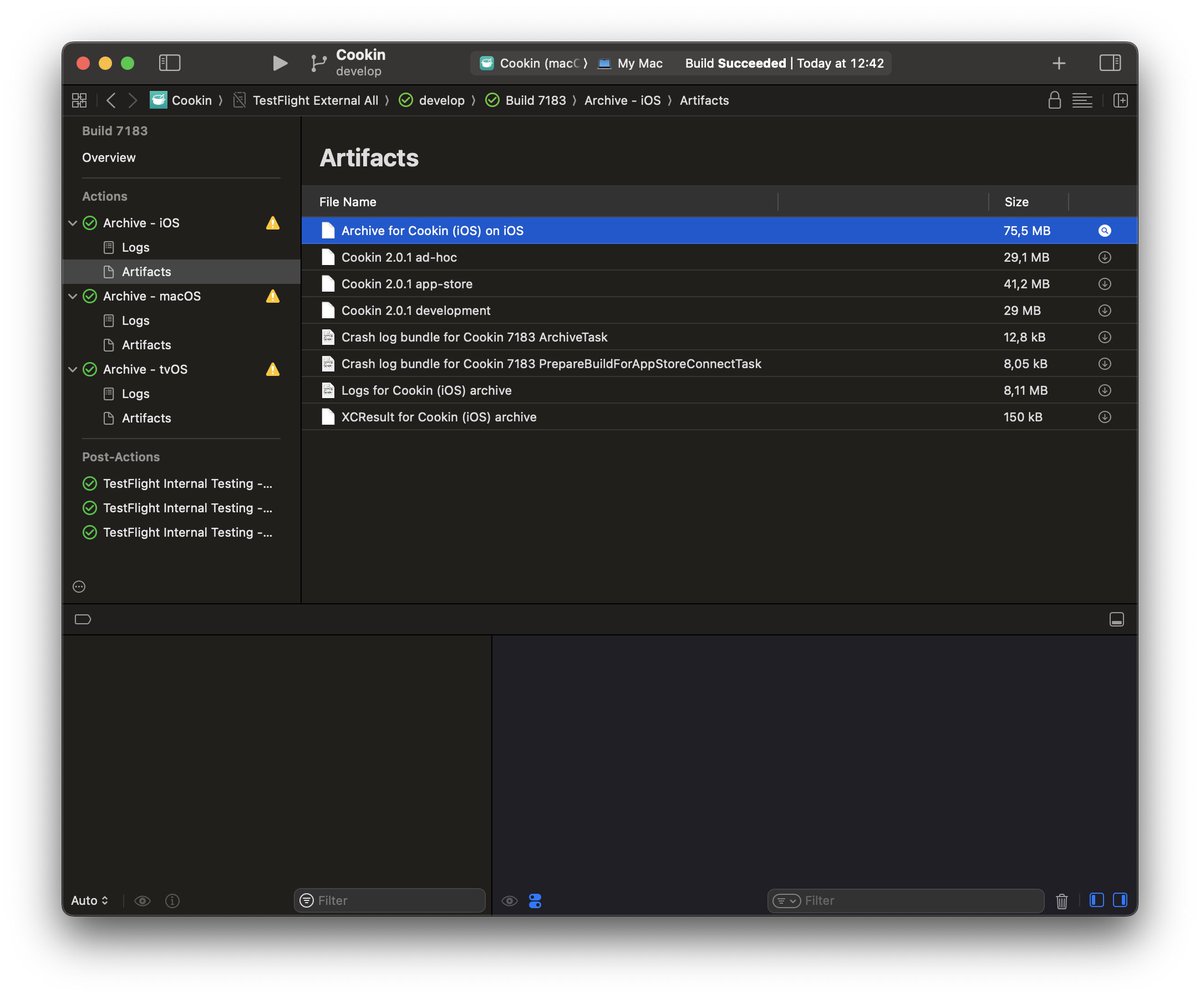Open the related items grid icon

click(79, 100)
